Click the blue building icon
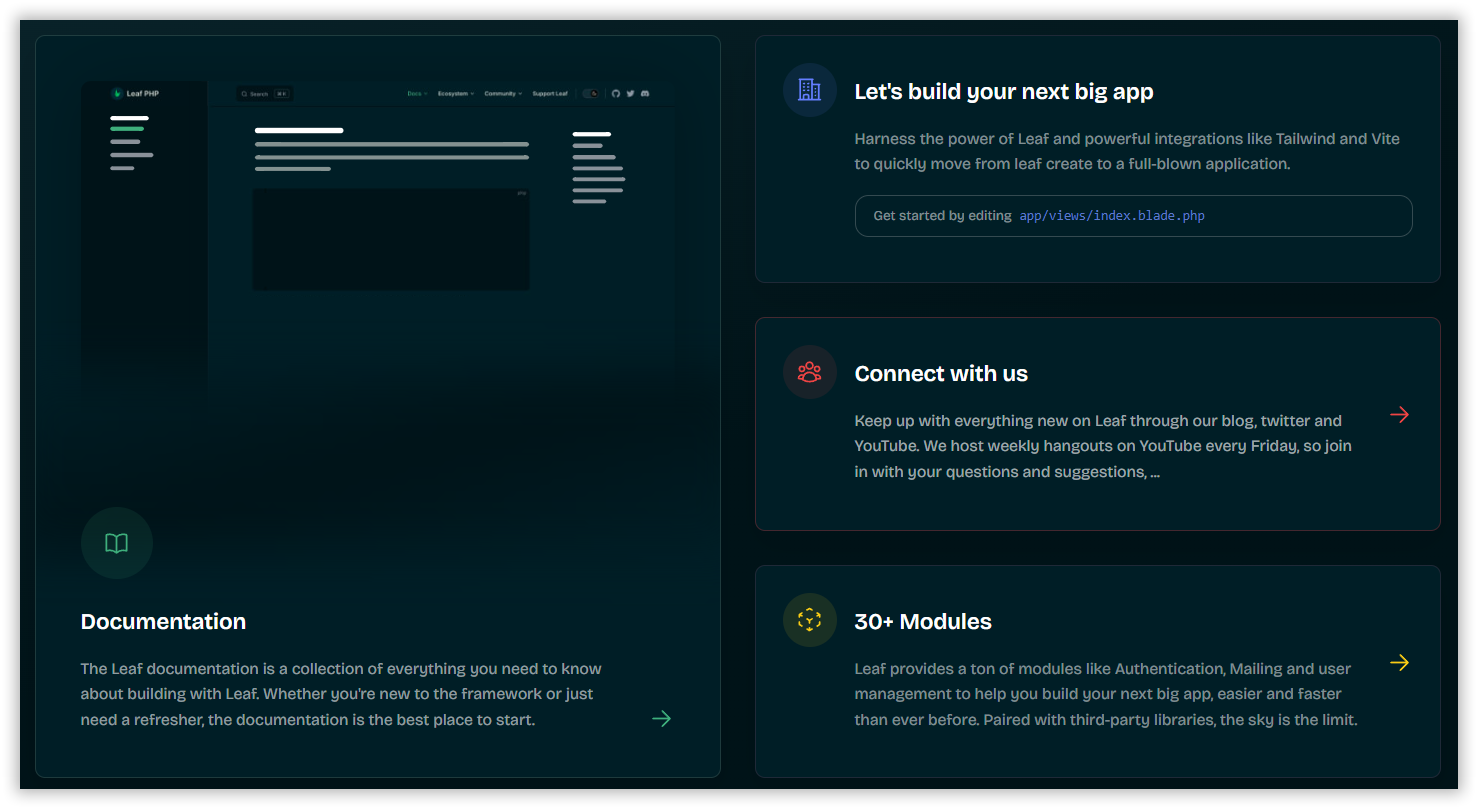Screen dimensions: 1478x809 (x=809, y=90)
